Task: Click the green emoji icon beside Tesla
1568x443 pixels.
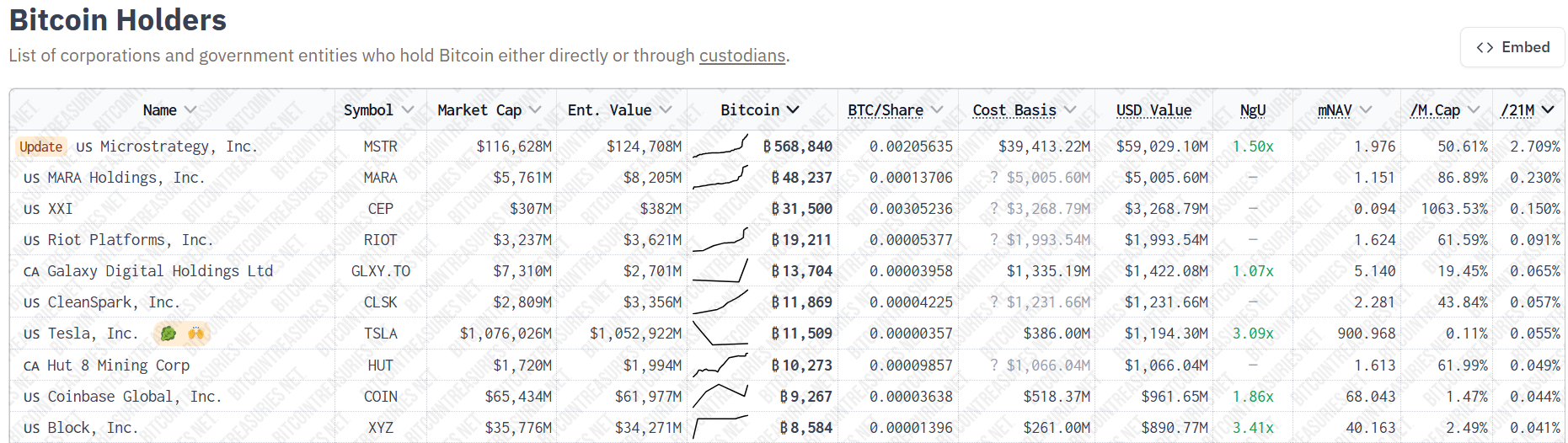Action: click(x=169, y=334)
